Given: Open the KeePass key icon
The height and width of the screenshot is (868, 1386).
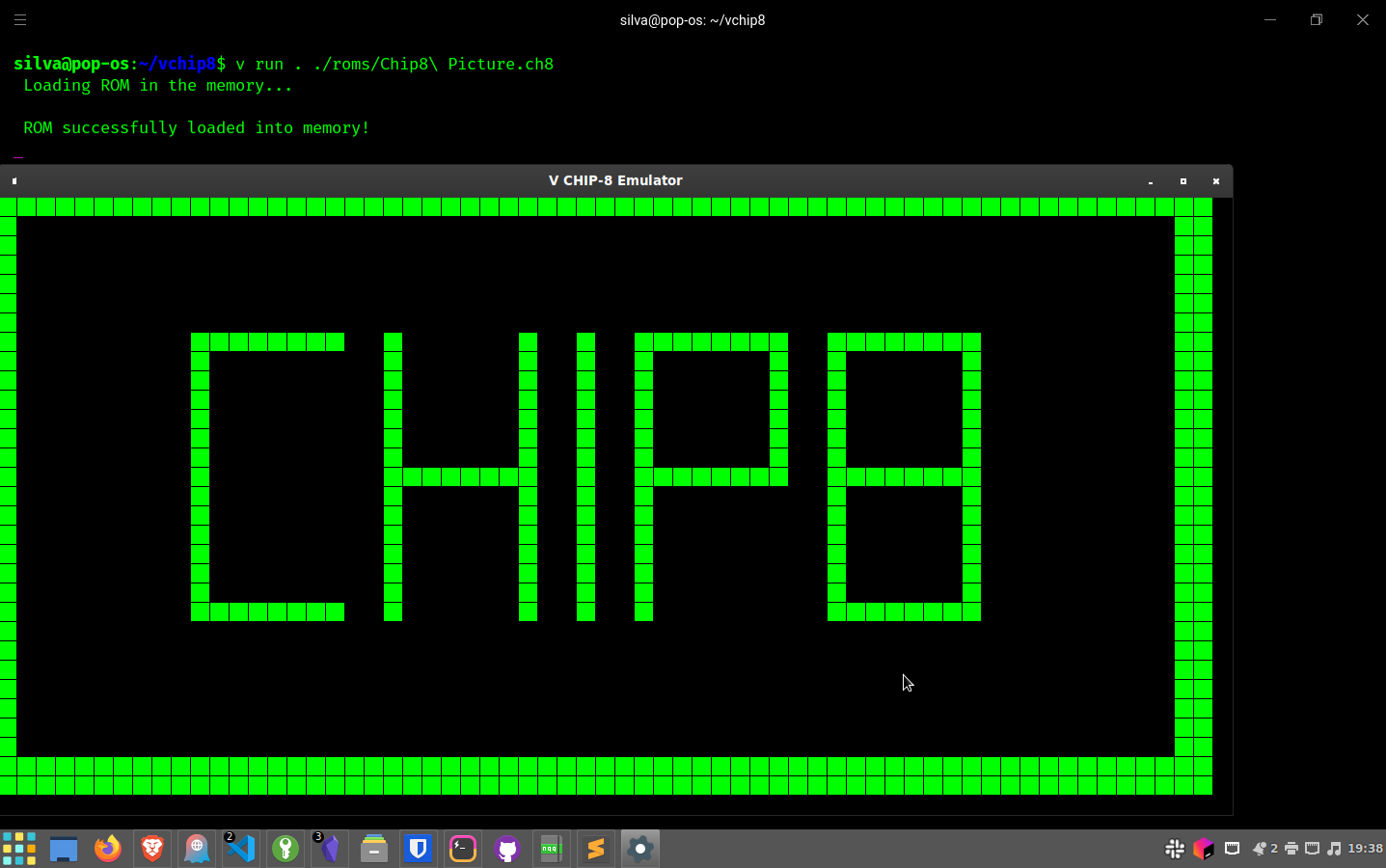Looking at the screenshot, I should [285, 849].
